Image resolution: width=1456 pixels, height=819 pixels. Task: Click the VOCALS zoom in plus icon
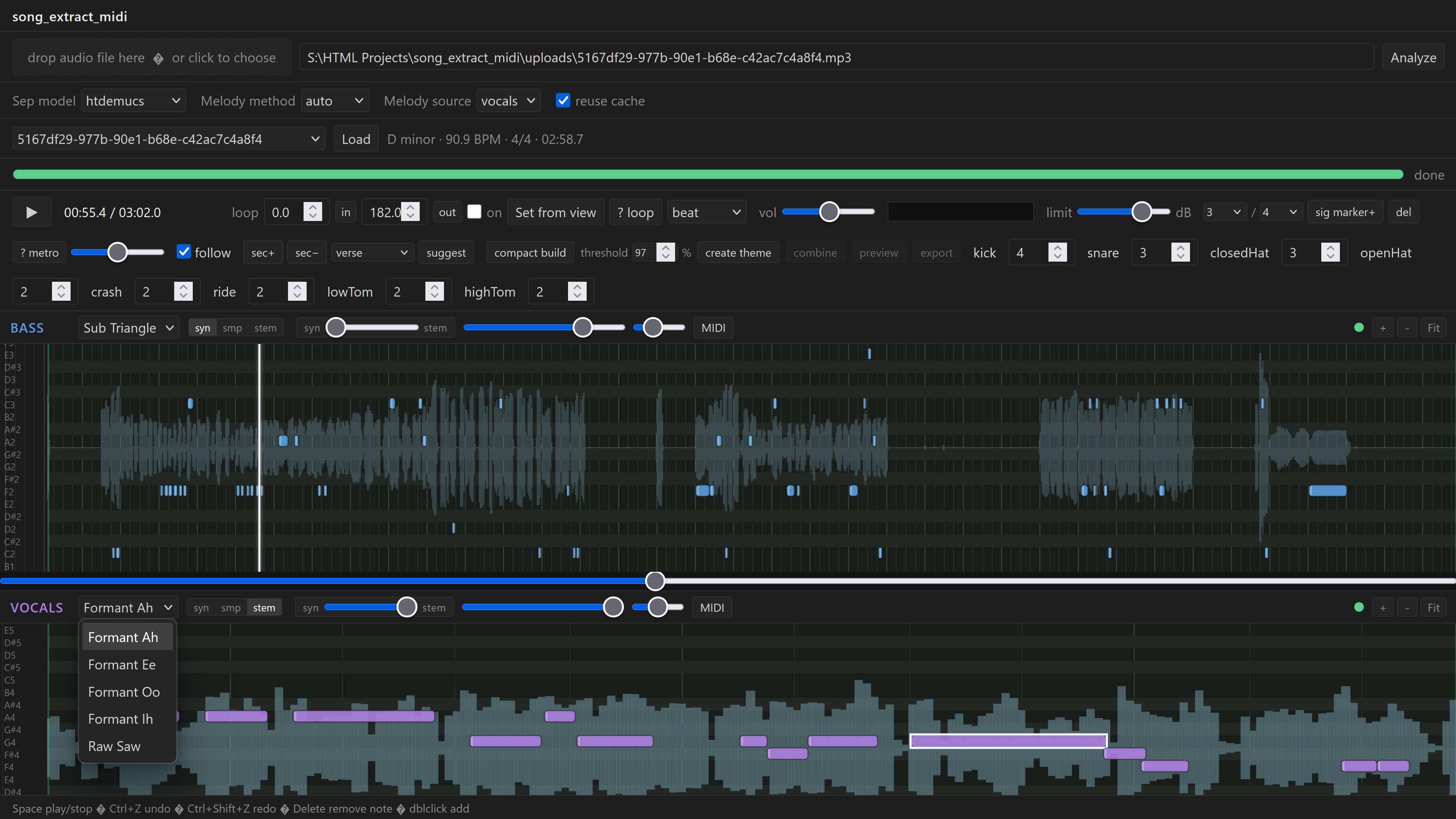(1382, 608)
